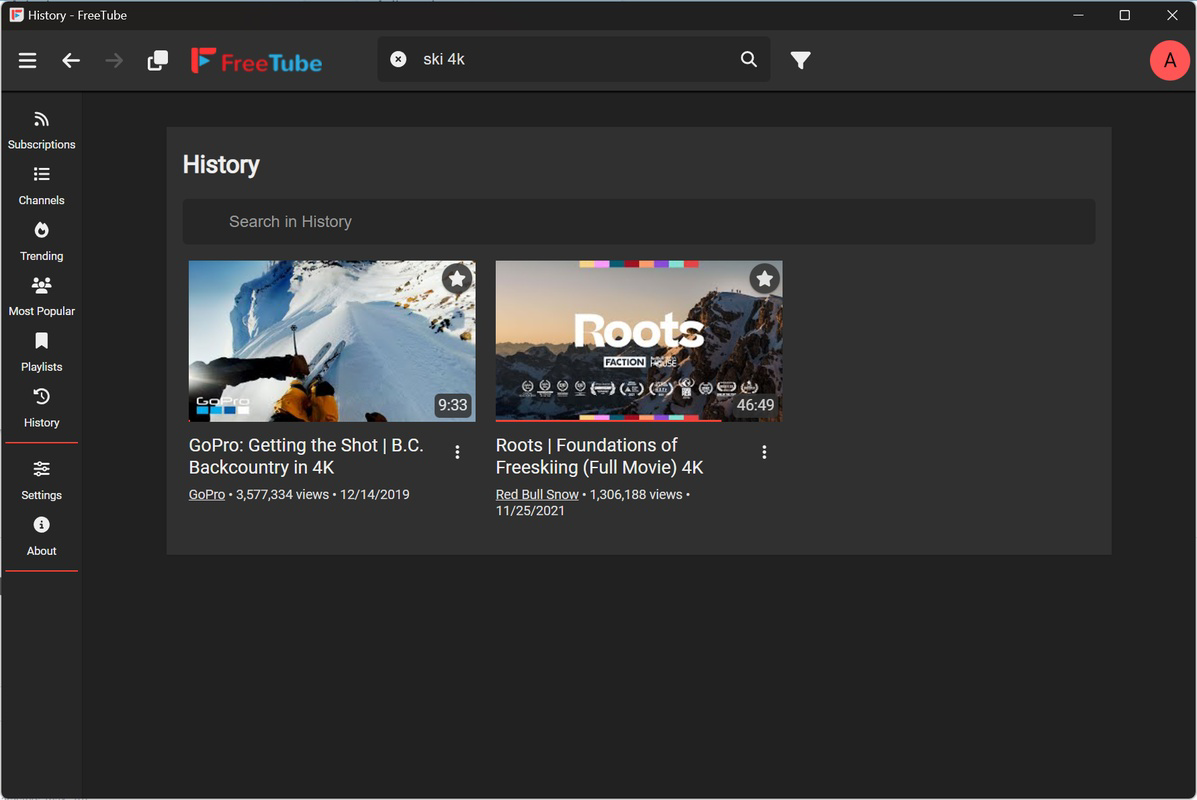Open options menu for Roots video
Screen dimensions: 1197x800
763,452
